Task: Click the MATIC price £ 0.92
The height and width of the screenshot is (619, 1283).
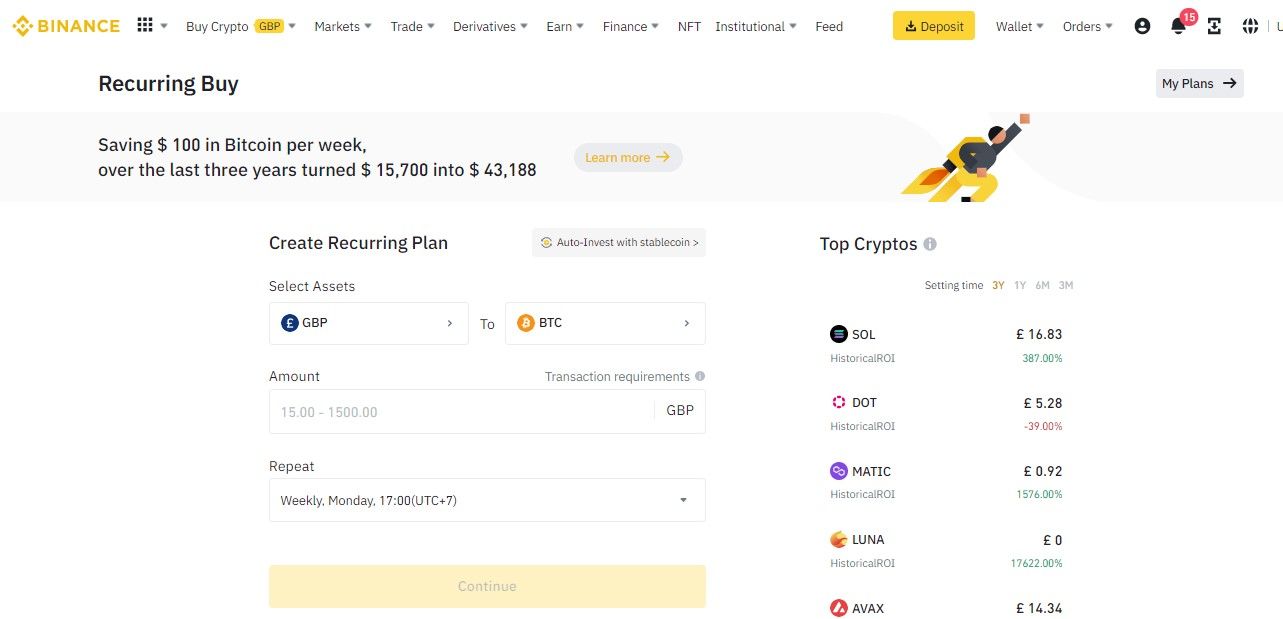Action: 1043,471
